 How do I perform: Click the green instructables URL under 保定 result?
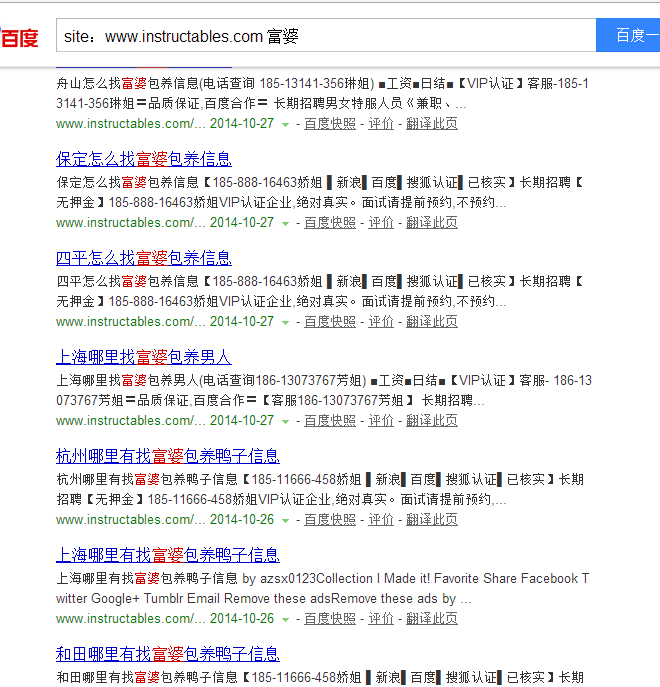click(x=131, y=223)
